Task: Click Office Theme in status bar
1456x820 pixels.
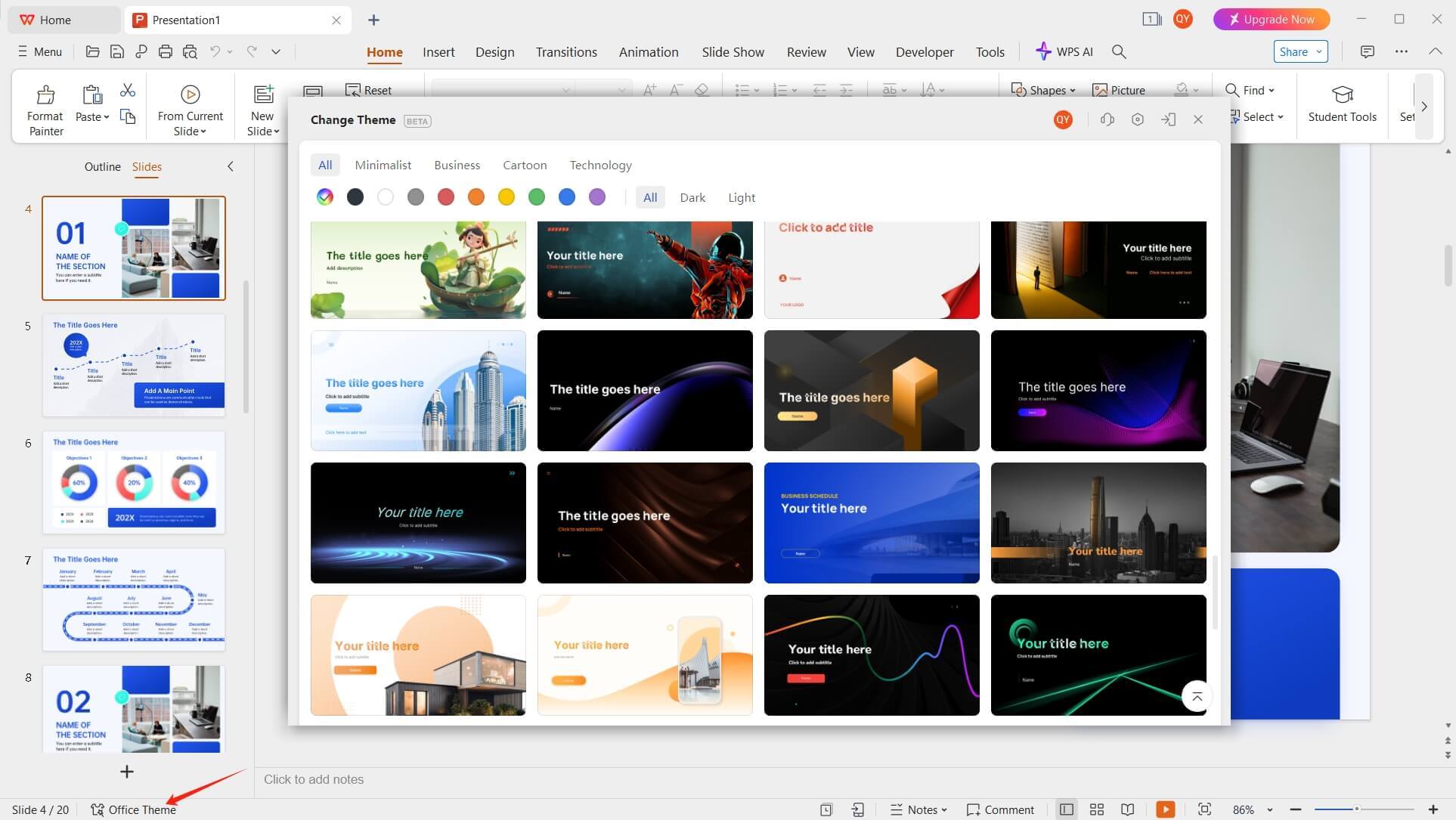Action: [134, 809]
